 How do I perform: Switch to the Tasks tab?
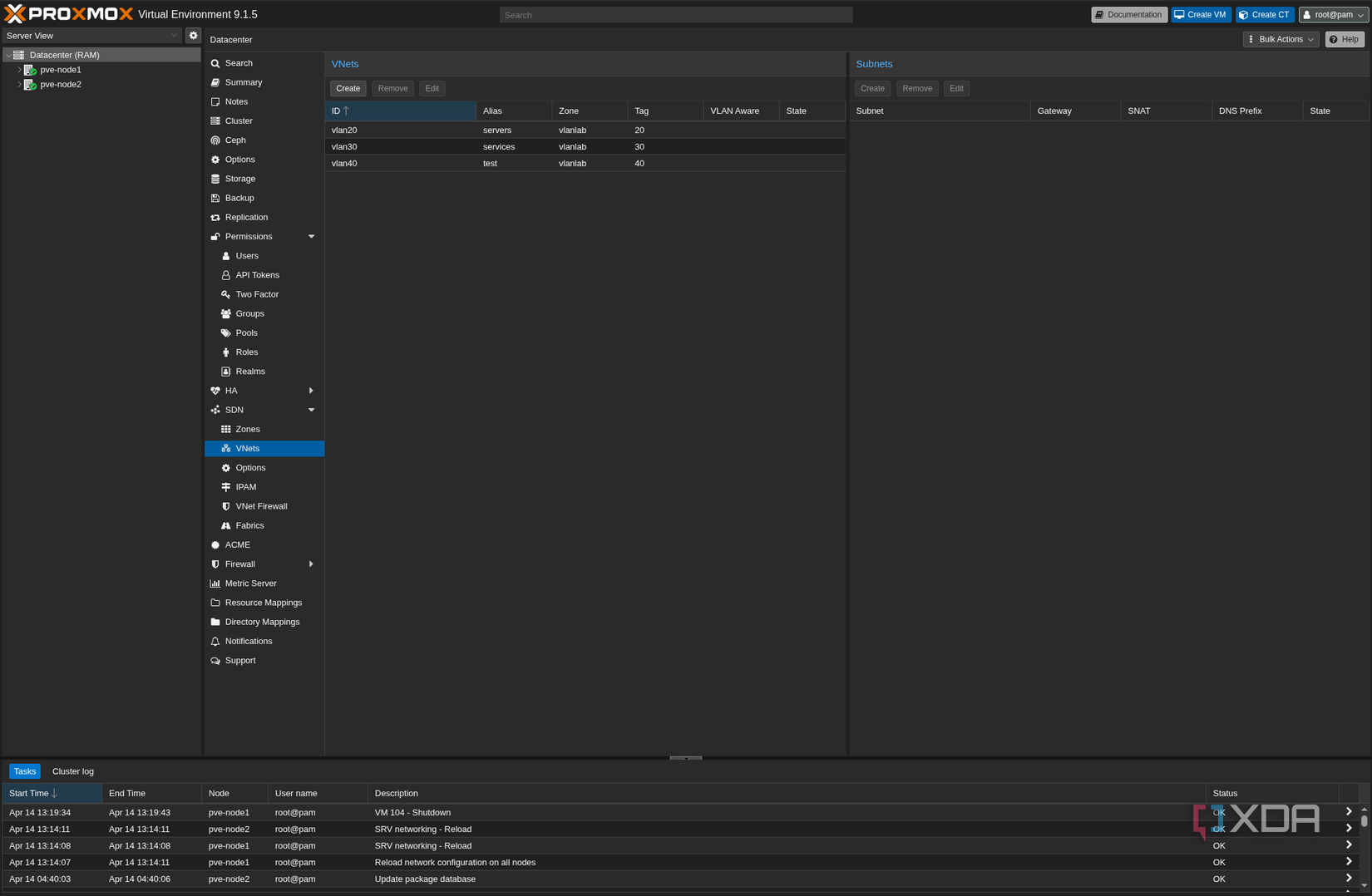(25, 771)
